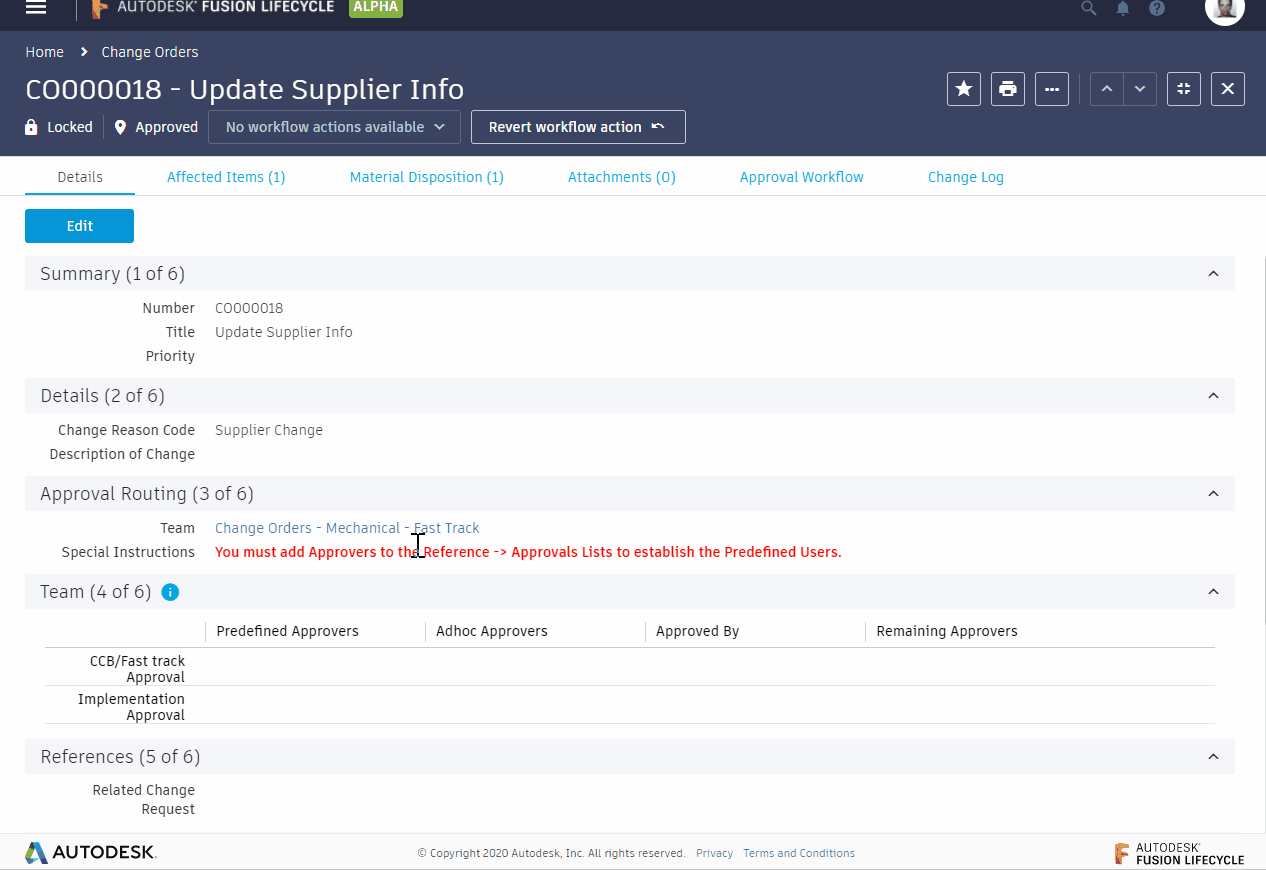
Task: Click the Edit button
Action: [x=79, y=226]
